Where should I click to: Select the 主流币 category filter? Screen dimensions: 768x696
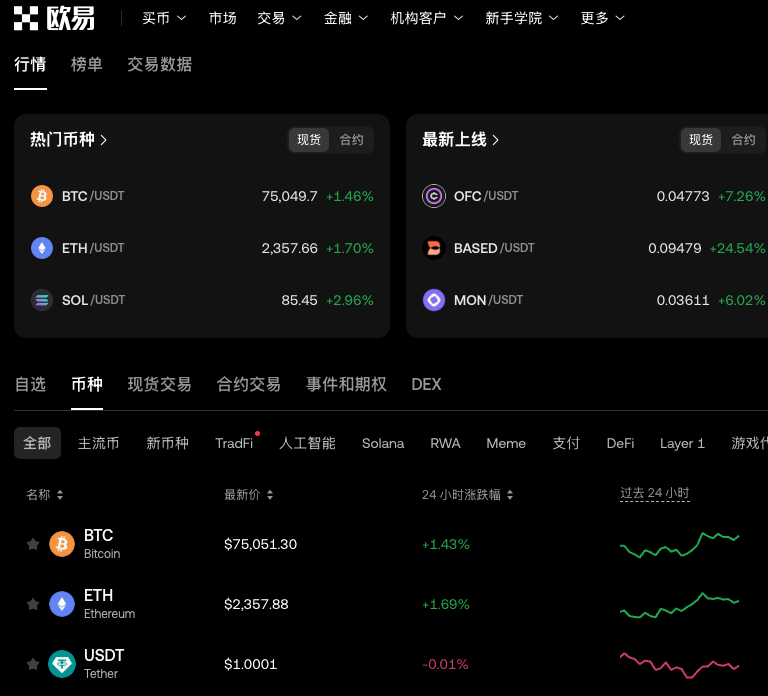pos(98,443)
